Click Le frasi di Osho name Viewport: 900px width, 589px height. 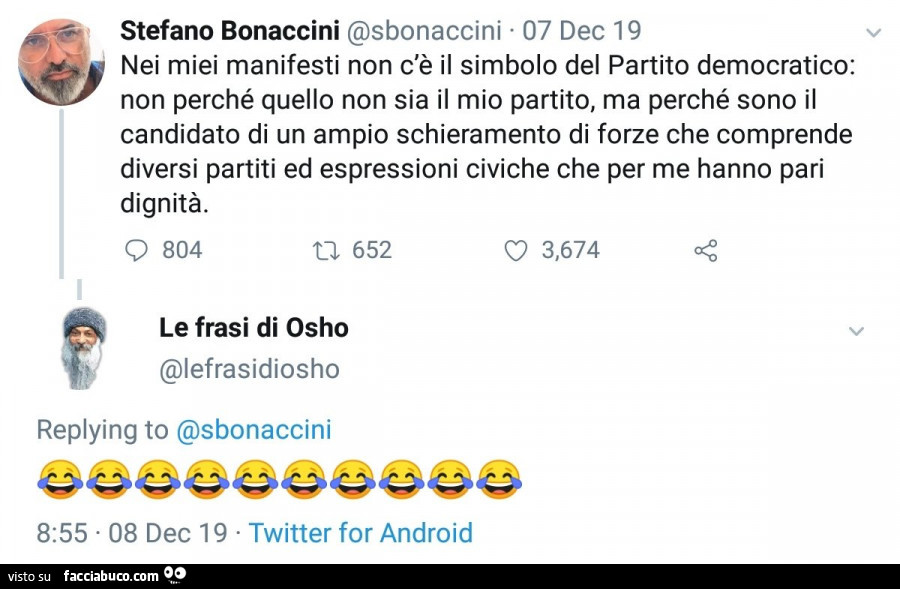(x=254, y=327)
